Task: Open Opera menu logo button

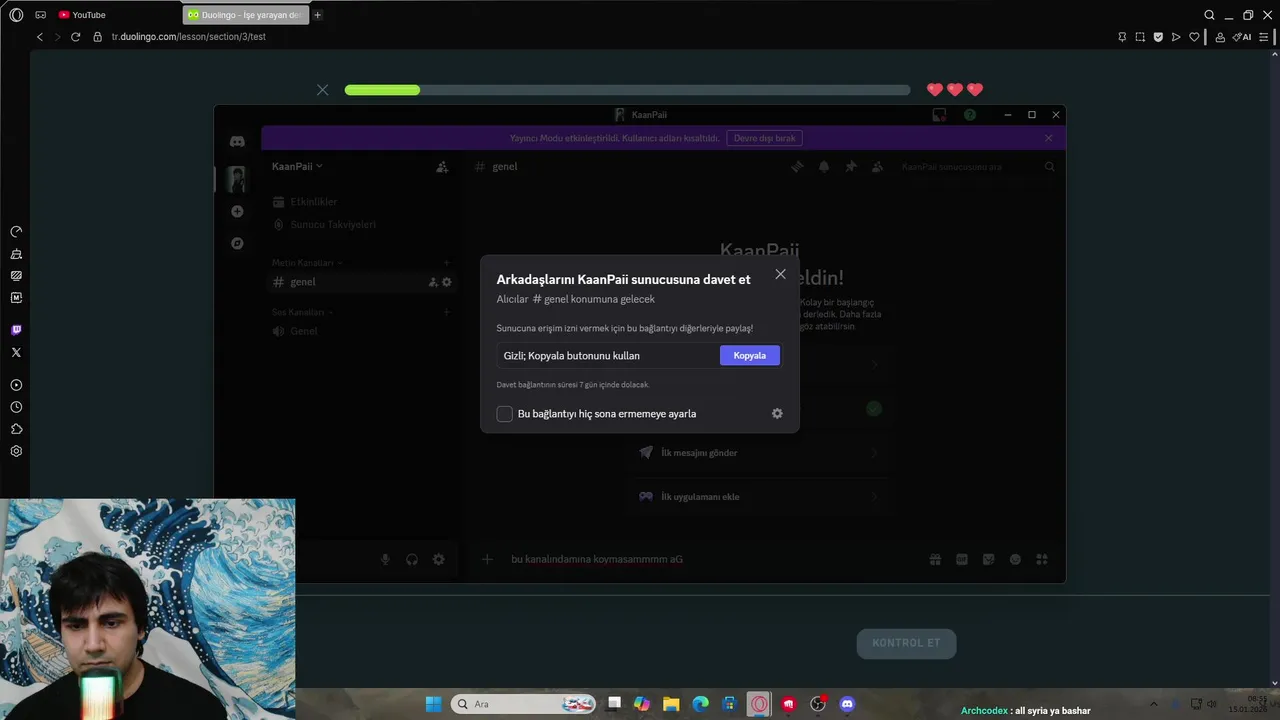Action: tap(16, 15)
